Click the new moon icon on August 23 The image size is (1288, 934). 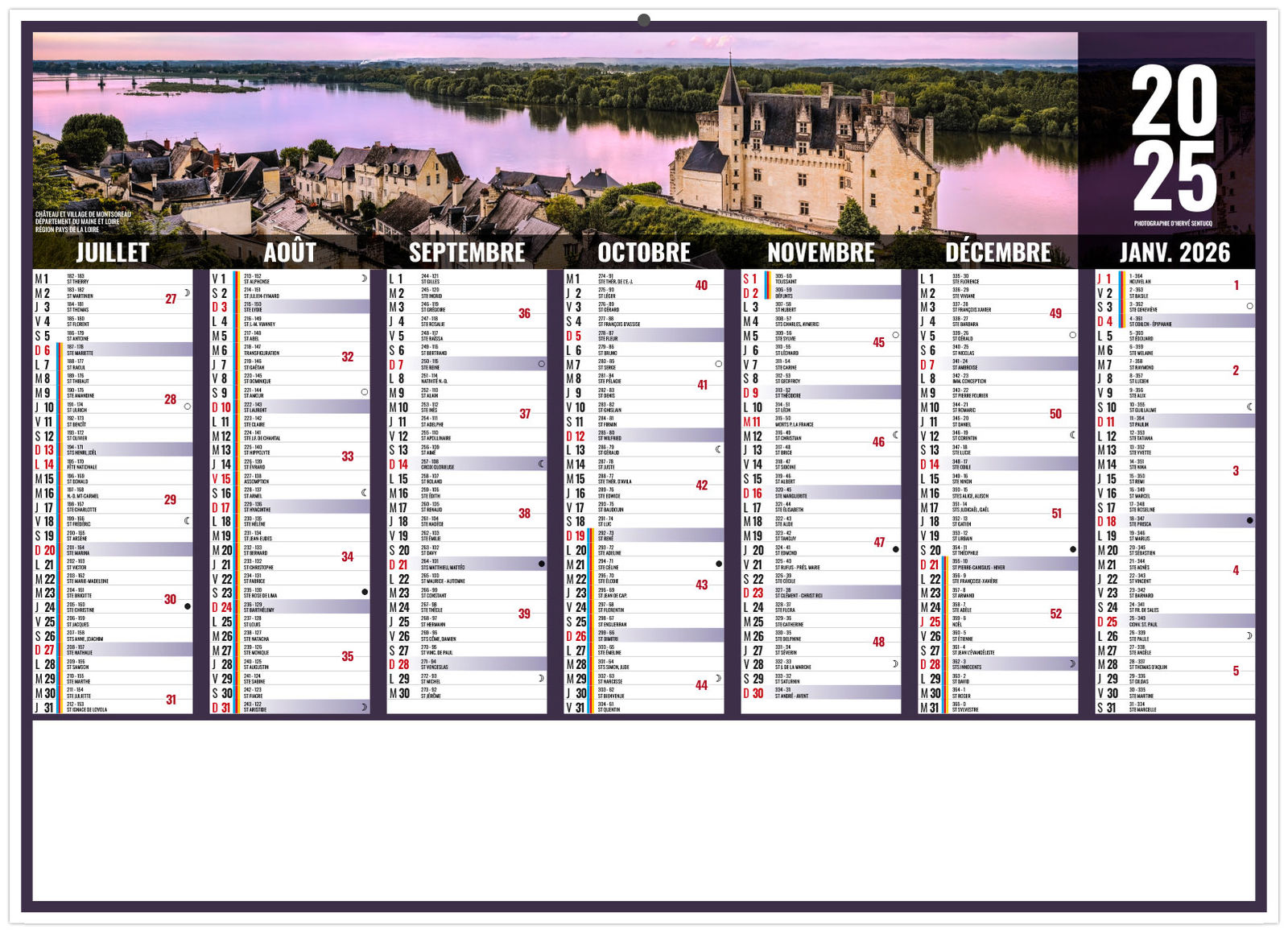(x=365, y=592)
